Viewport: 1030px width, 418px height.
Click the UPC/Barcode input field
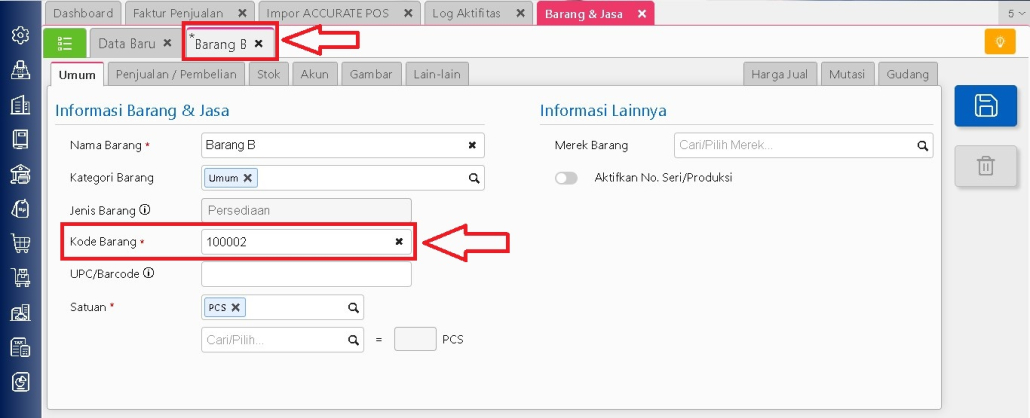pyautogui.click(x=306, y=274)
